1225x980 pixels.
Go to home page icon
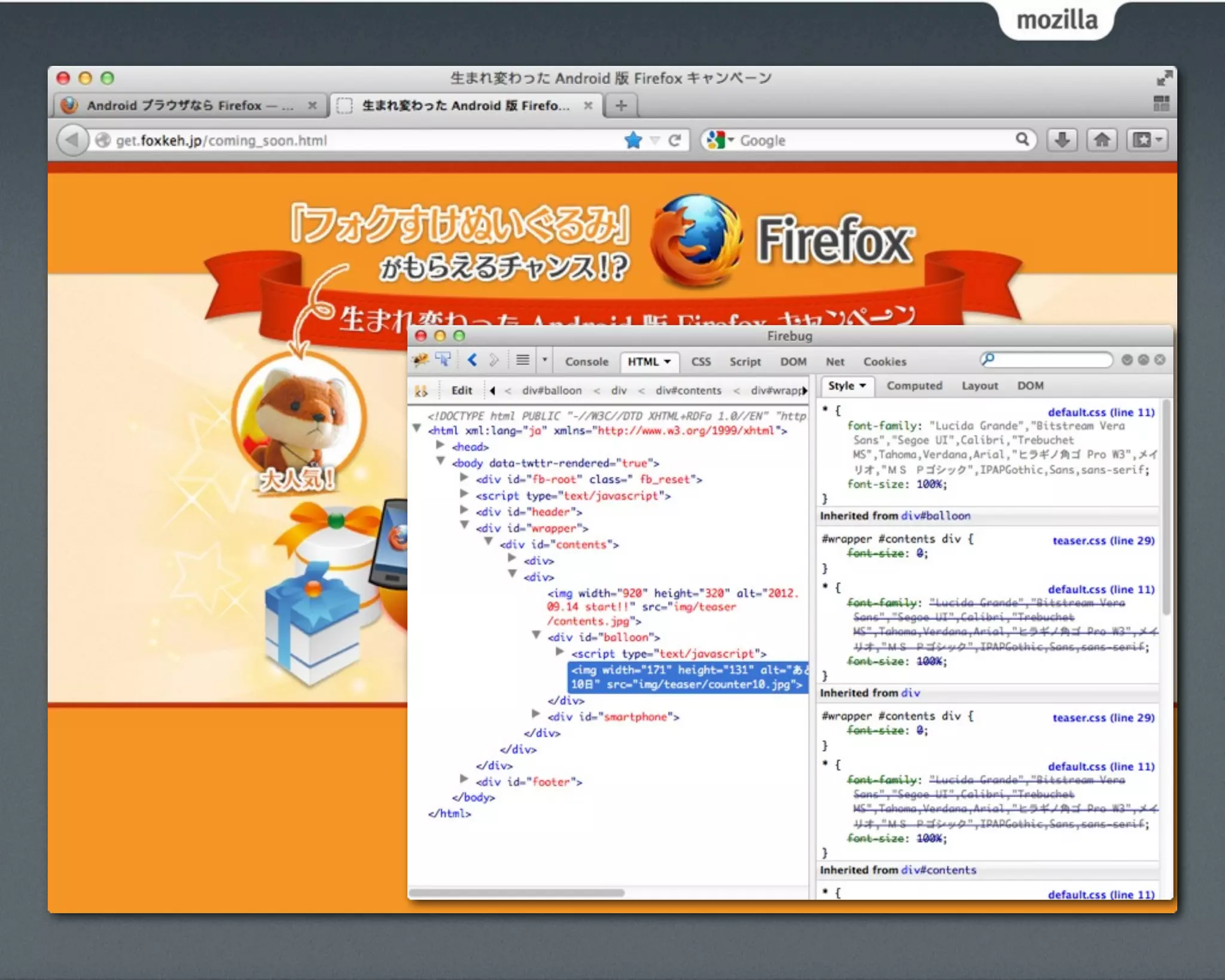pyautogui.click(x=1102, y=141)
